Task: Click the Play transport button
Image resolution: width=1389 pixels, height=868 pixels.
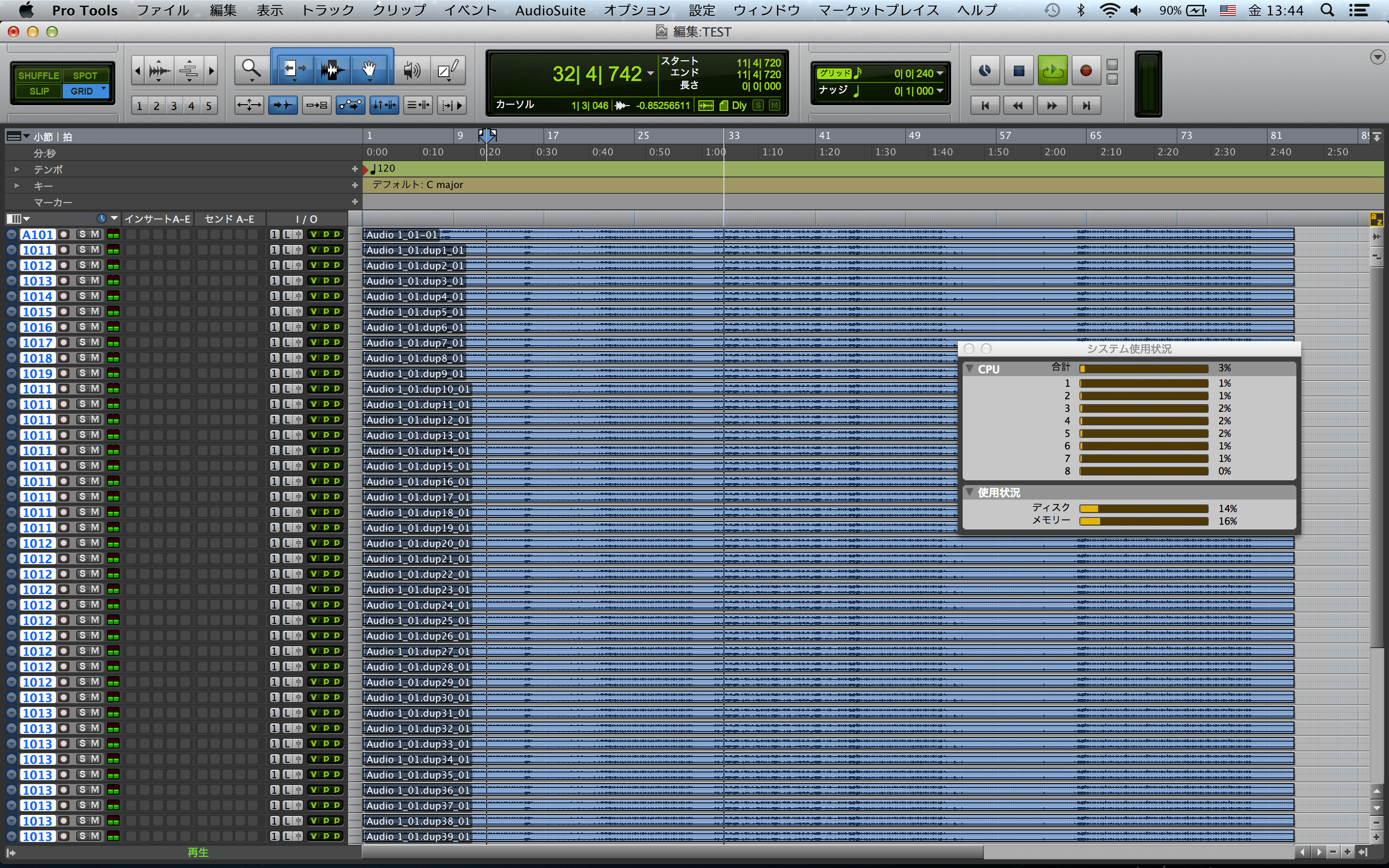Action: (1052, 70)
